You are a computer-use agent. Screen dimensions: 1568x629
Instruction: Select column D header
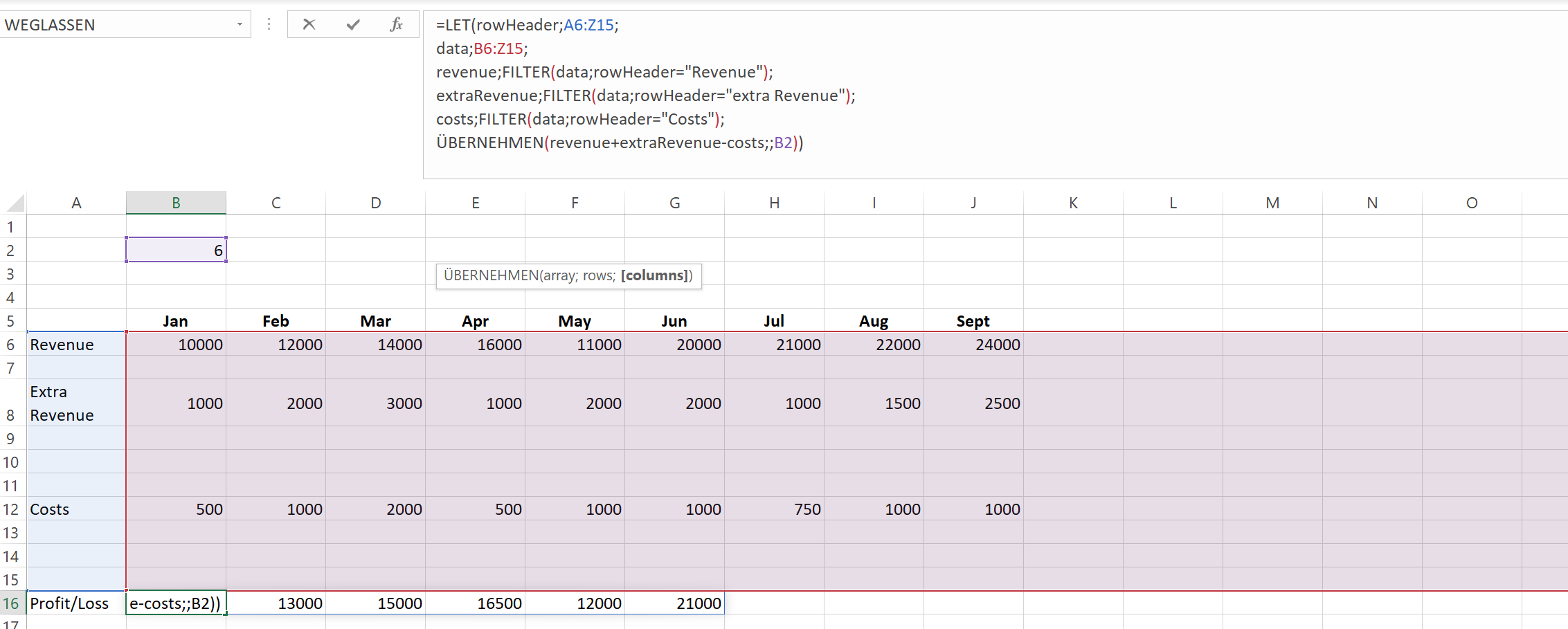pyautogui.click(x=375, y=203)
